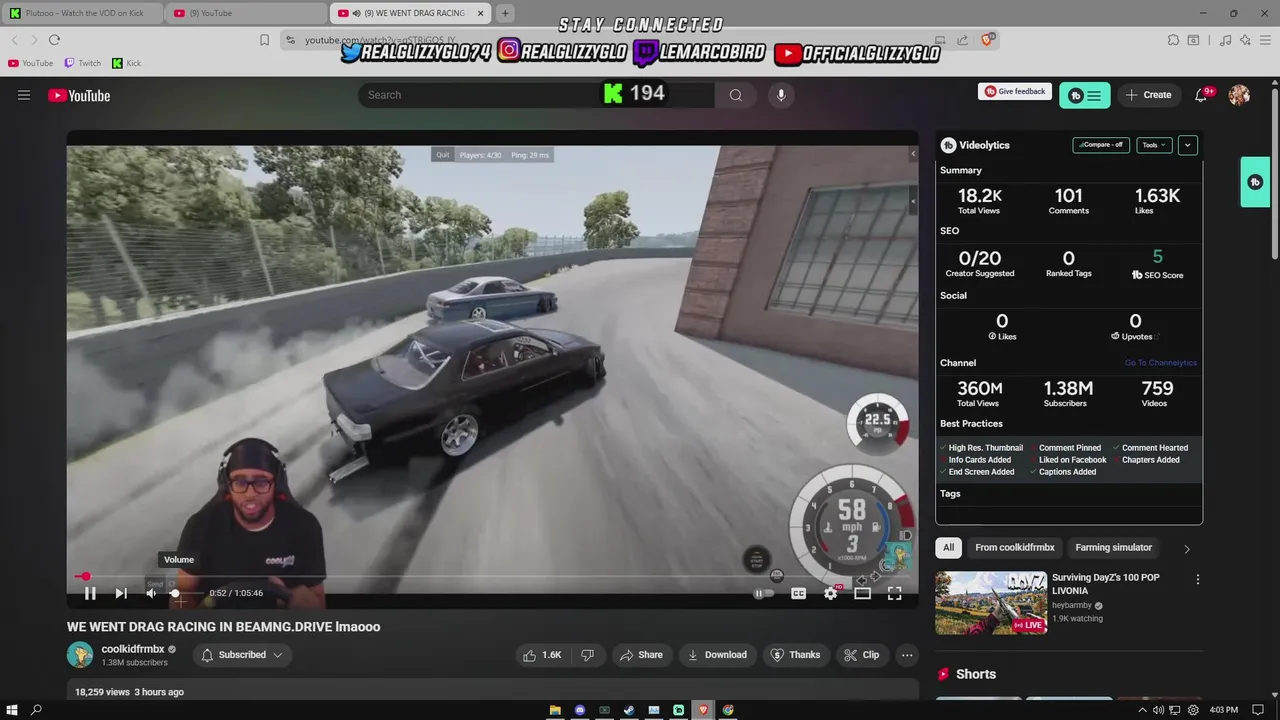Reload the page in the browser

pyautogui.click(x=54, y=40)
